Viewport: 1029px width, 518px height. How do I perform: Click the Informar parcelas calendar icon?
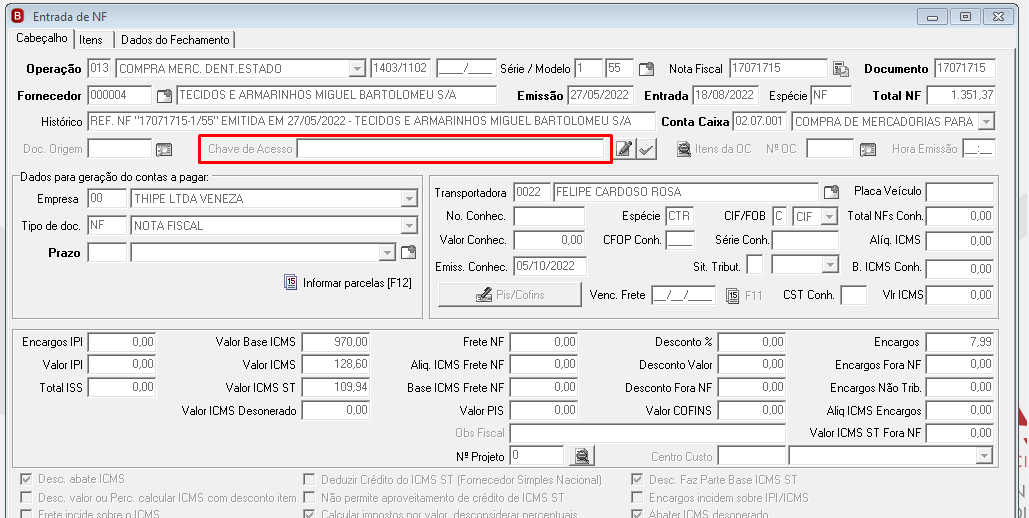[x=290, y=282]
